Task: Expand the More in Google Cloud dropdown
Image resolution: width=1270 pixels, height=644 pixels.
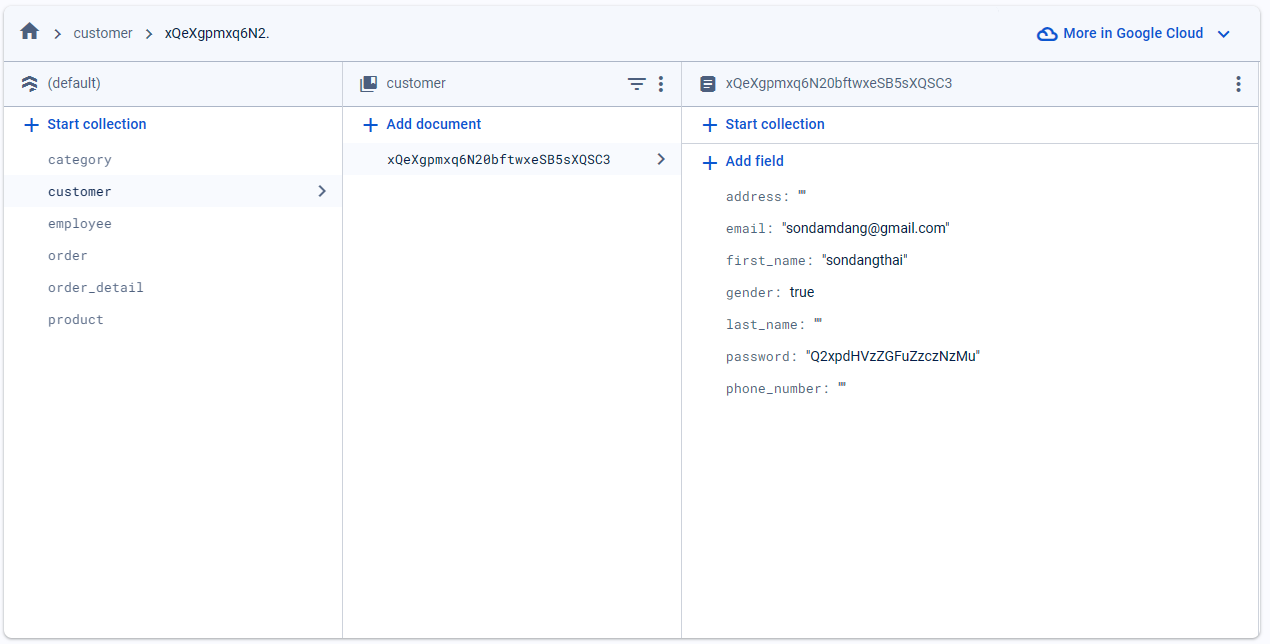Action: coord(1223,34)
